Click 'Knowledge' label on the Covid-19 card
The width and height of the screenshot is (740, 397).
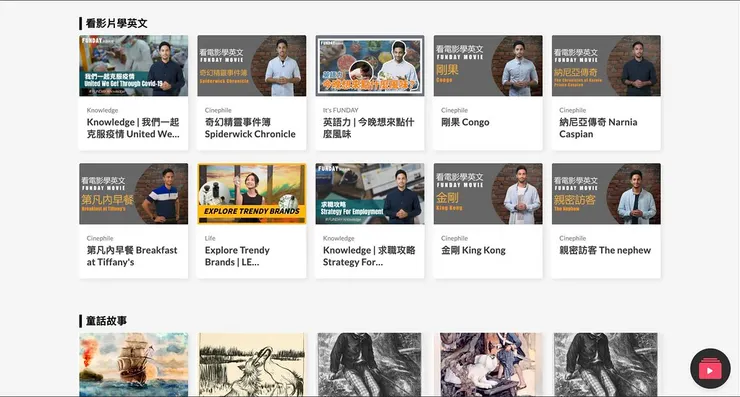(102, 110)
